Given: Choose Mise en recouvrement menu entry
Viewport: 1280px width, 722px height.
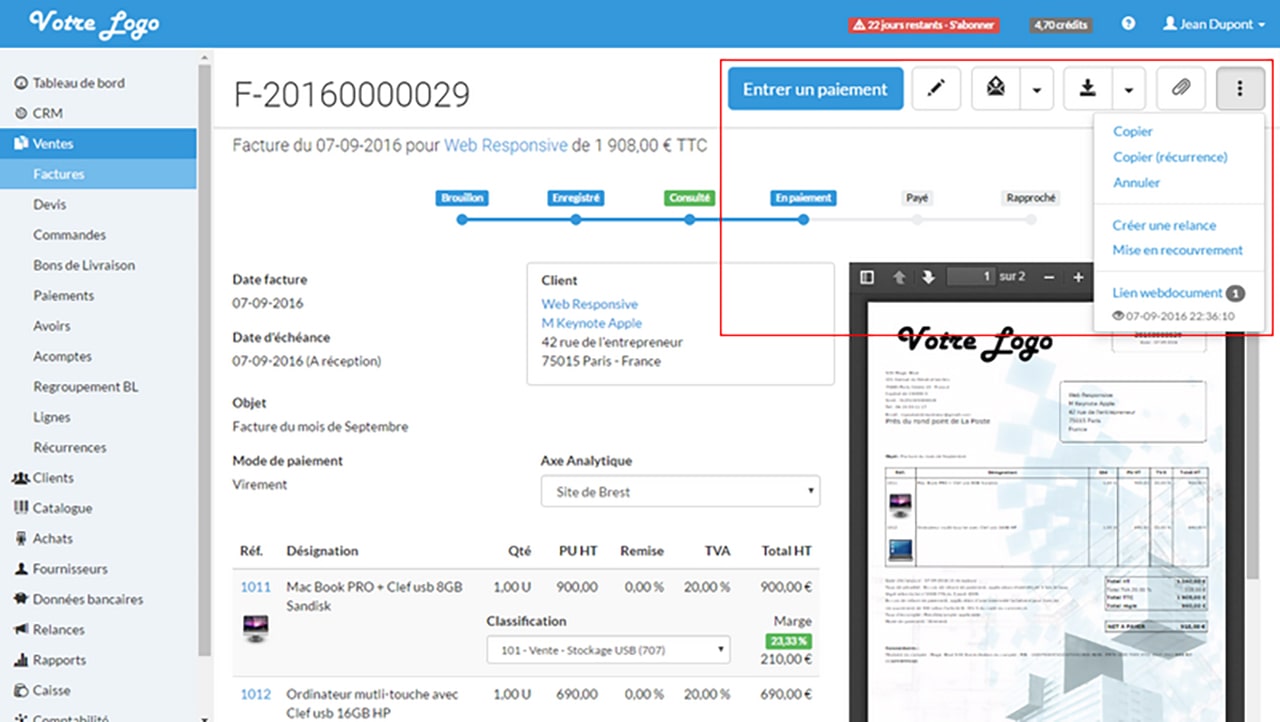Looking at the screenshot, I should click(1178, 250).
